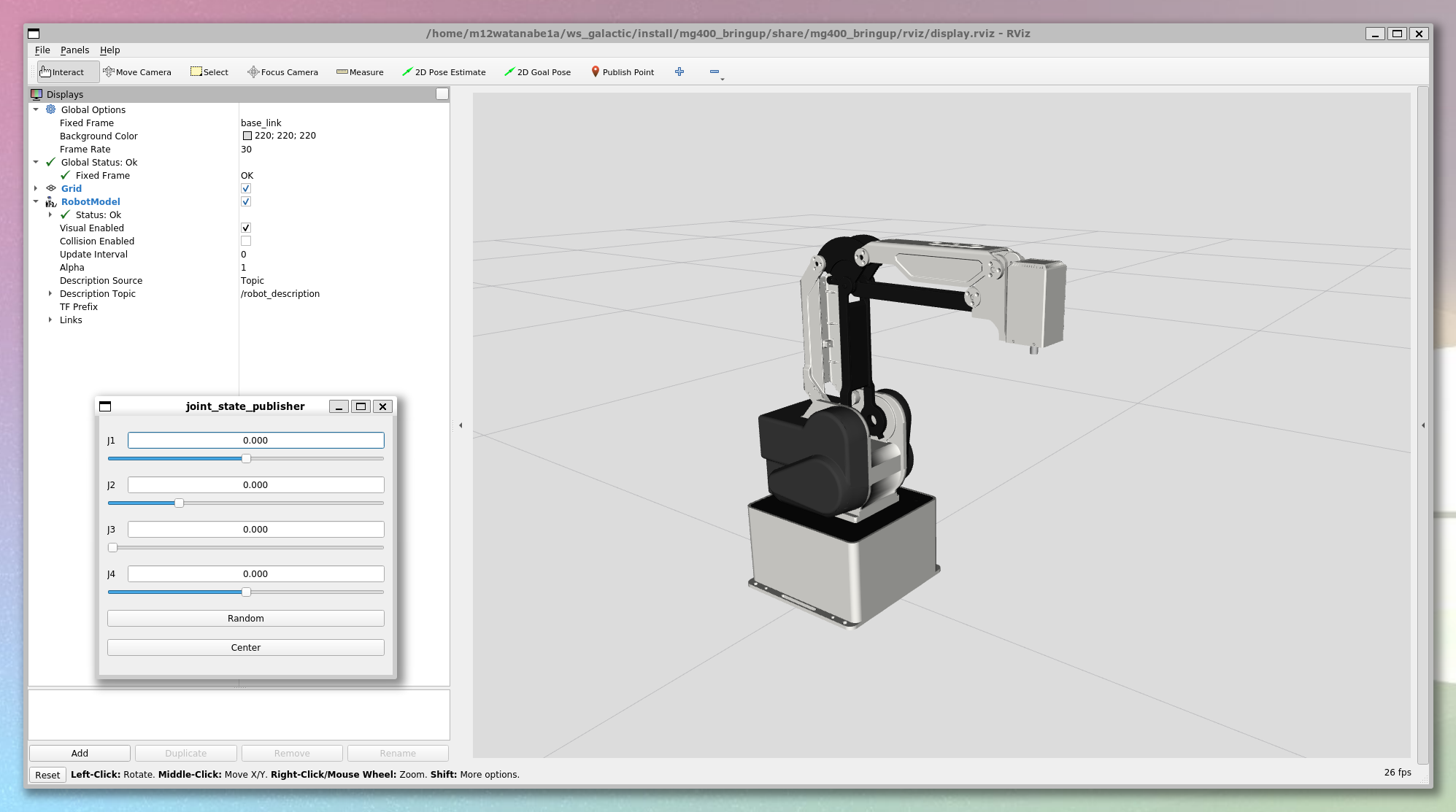This screenshot has height=812, width=1456.
Task: Expand the Grid display tree item
Action: click(36, 189)
